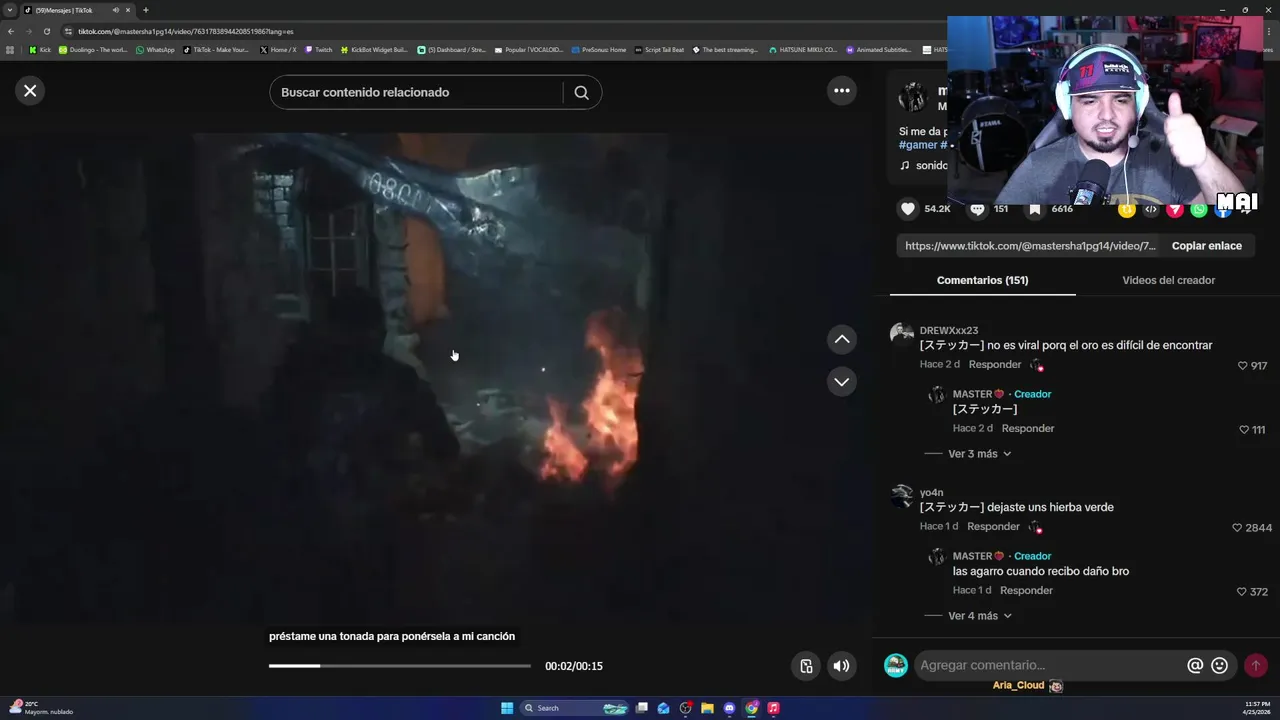Screen dimensions: 1280x720
Task: Reply to the 'las agarro cuando recibo daño' reply
Action: point(1026,590)
